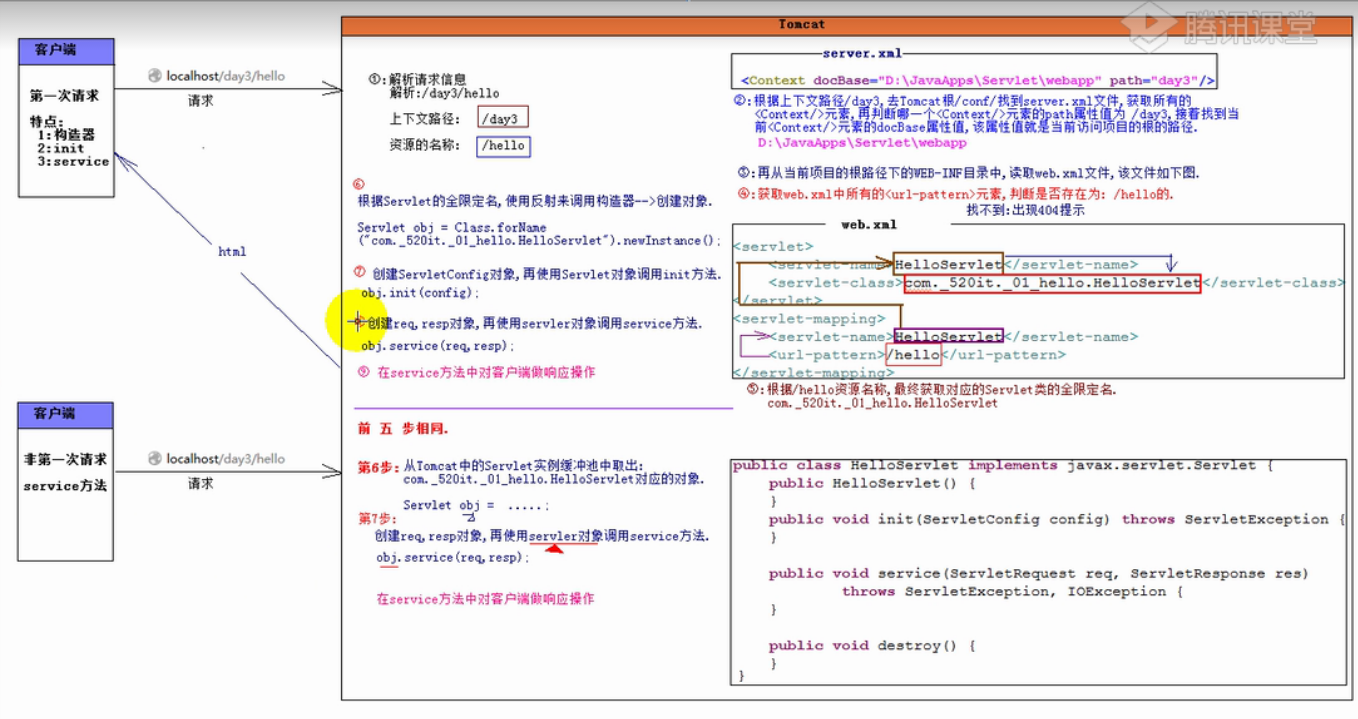Click the "1:构造器" line
This screenshot has width=1358, height=719.
tap(66, 134)
